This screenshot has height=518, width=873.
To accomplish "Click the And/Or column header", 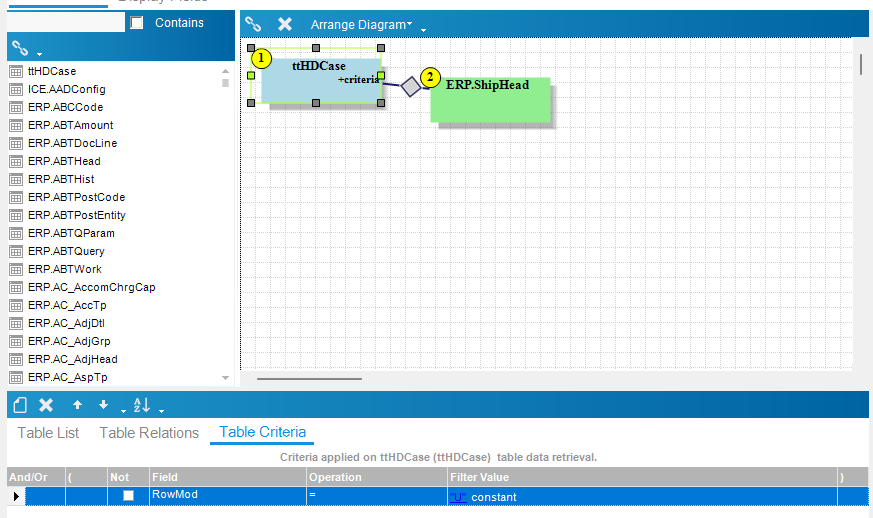I will point(36,477).
